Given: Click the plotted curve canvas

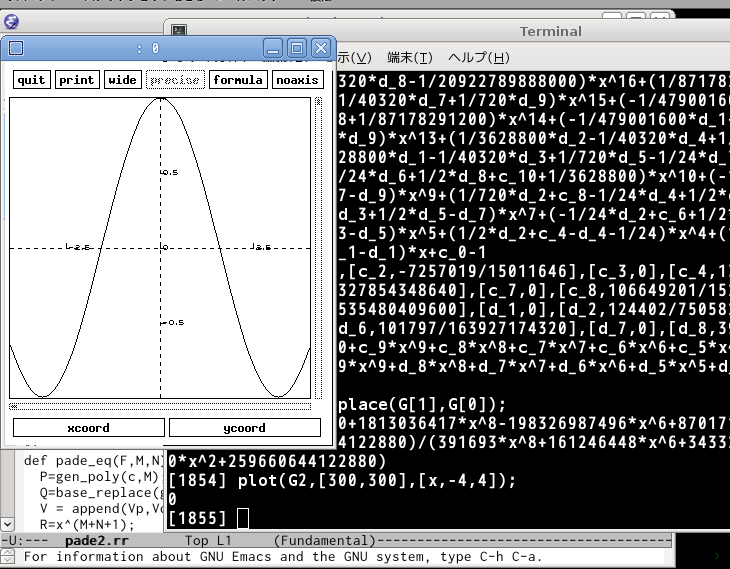Looking at the screenshot, I should pyautogui.click(x=160, y=248).
